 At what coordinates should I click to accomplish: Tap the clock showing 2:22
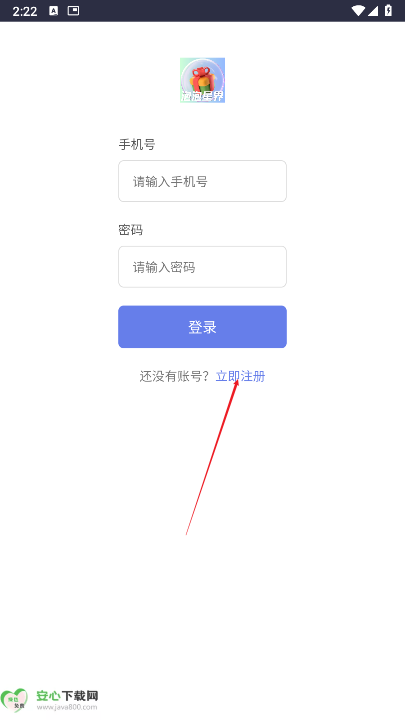click(x=24, y=11)
